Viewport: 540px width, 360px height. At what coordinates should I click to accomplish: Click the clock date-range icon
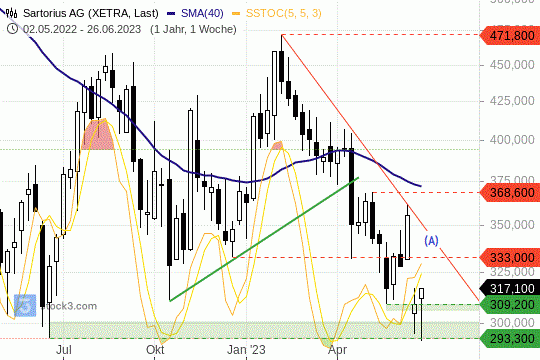(12, 29)
